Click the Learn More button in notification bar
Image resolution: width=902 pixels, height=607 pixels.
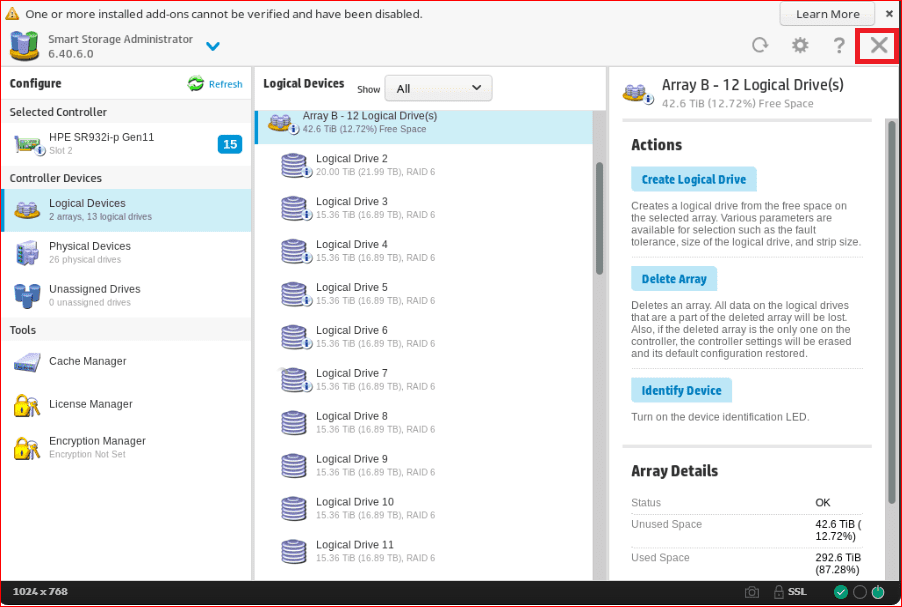pyautogui.click(x=827, y=14)
